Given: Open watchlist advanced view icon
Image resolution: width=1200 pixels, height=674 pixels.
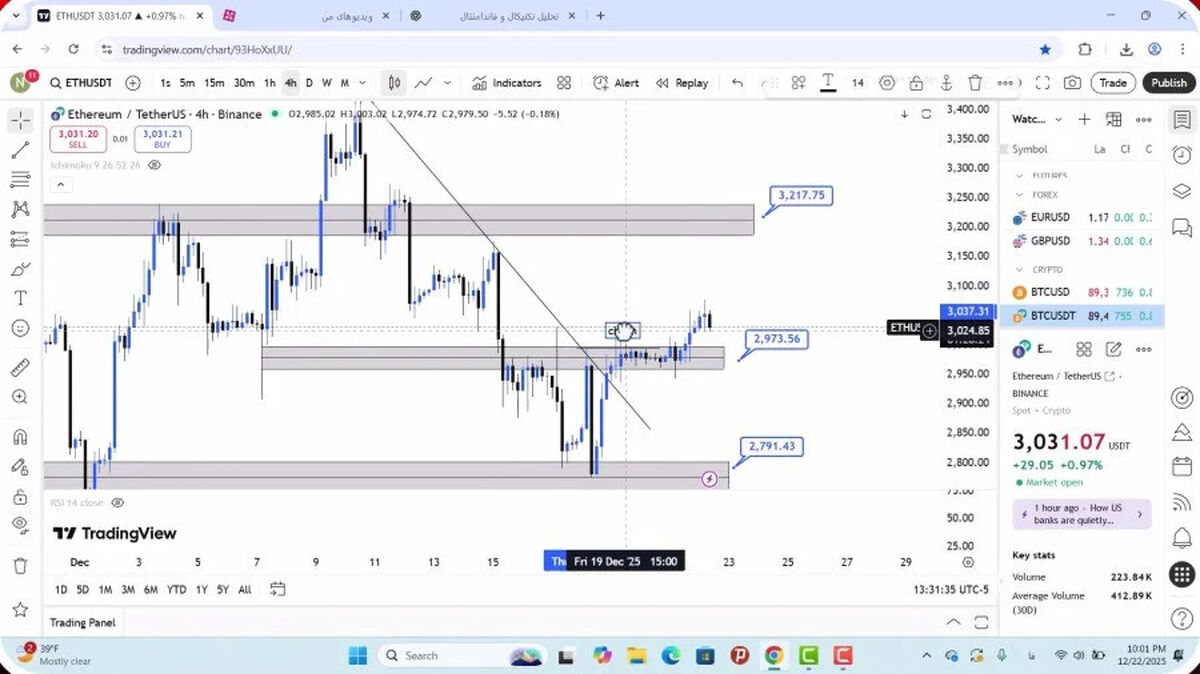Looking at the screenshot, I should click(1114, 119).
